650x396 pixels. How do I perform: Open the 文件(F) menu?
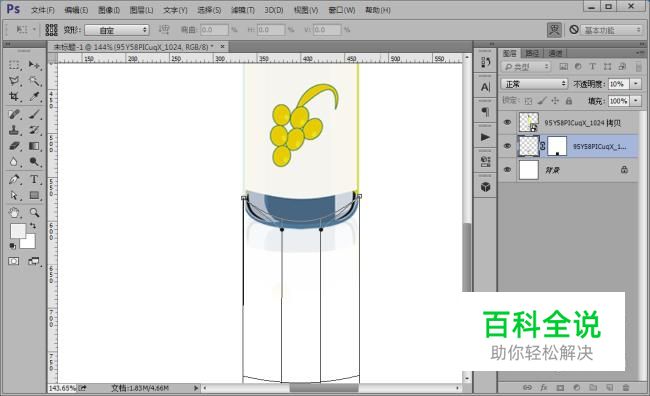click(x=43, y=10)
